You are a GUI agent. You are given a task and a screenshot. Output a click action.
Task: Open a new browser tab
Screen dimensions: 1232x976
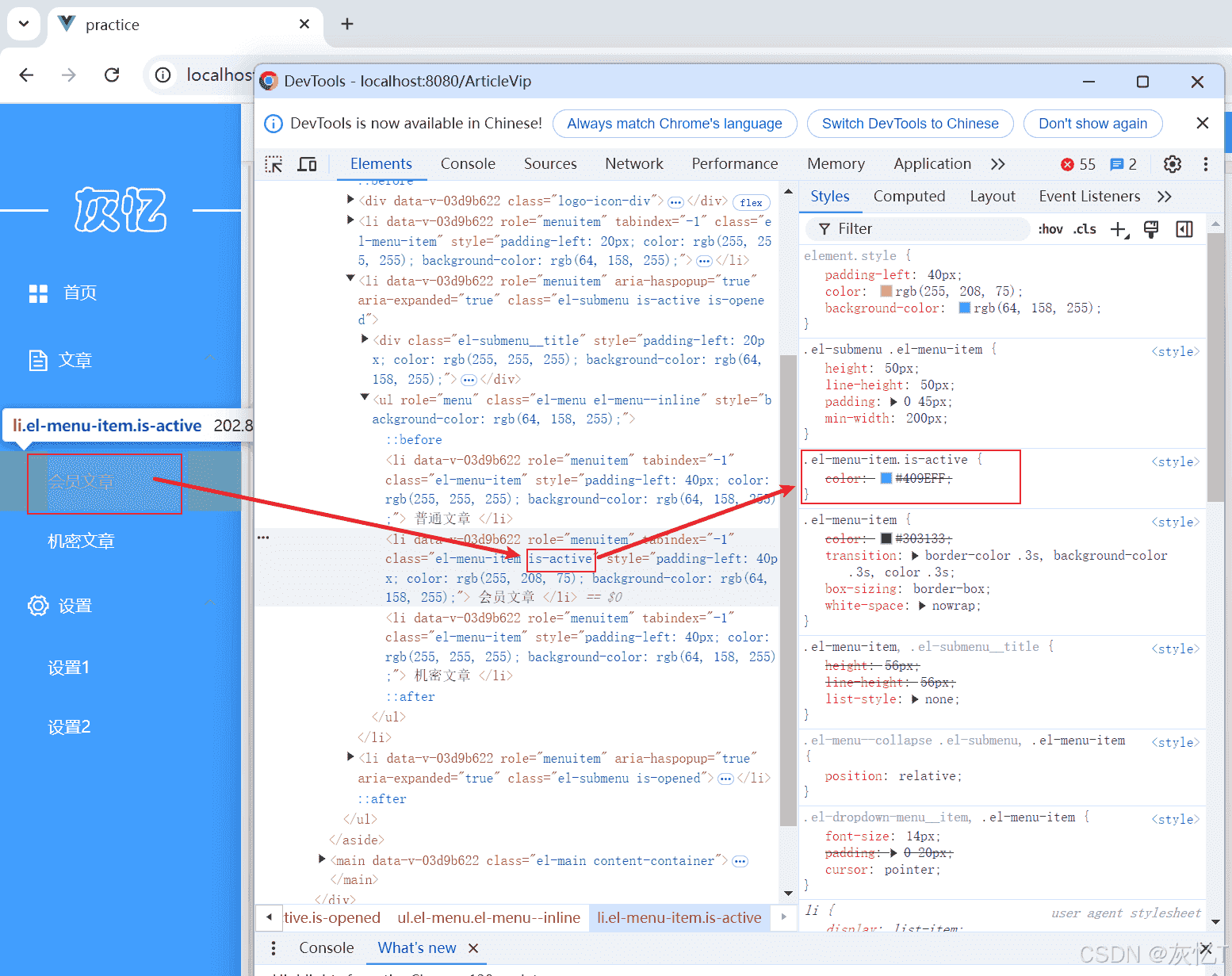[x=346, y=24]
